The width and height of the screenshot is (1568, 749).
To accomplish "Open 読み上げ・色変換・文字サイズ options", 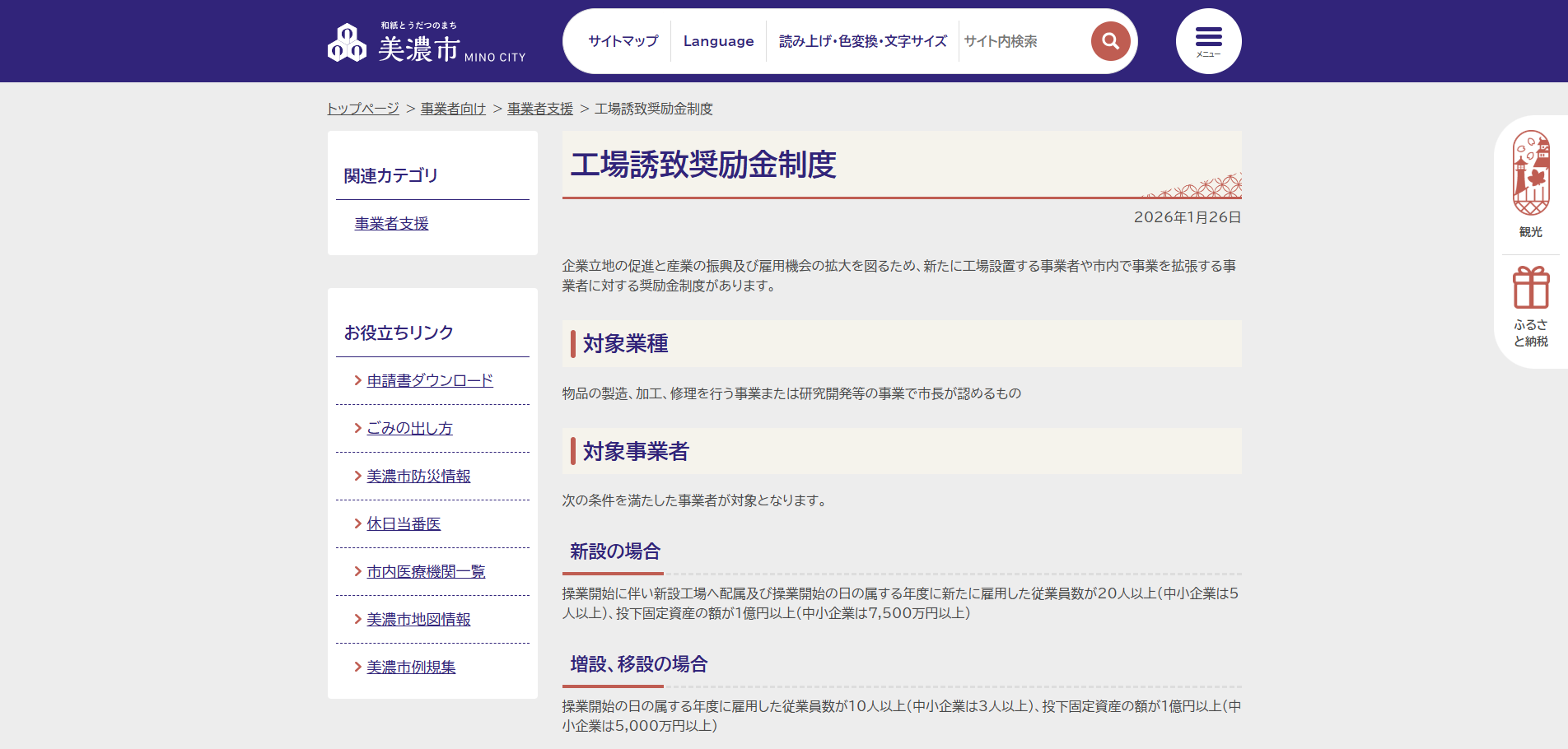I will (862, 41).
